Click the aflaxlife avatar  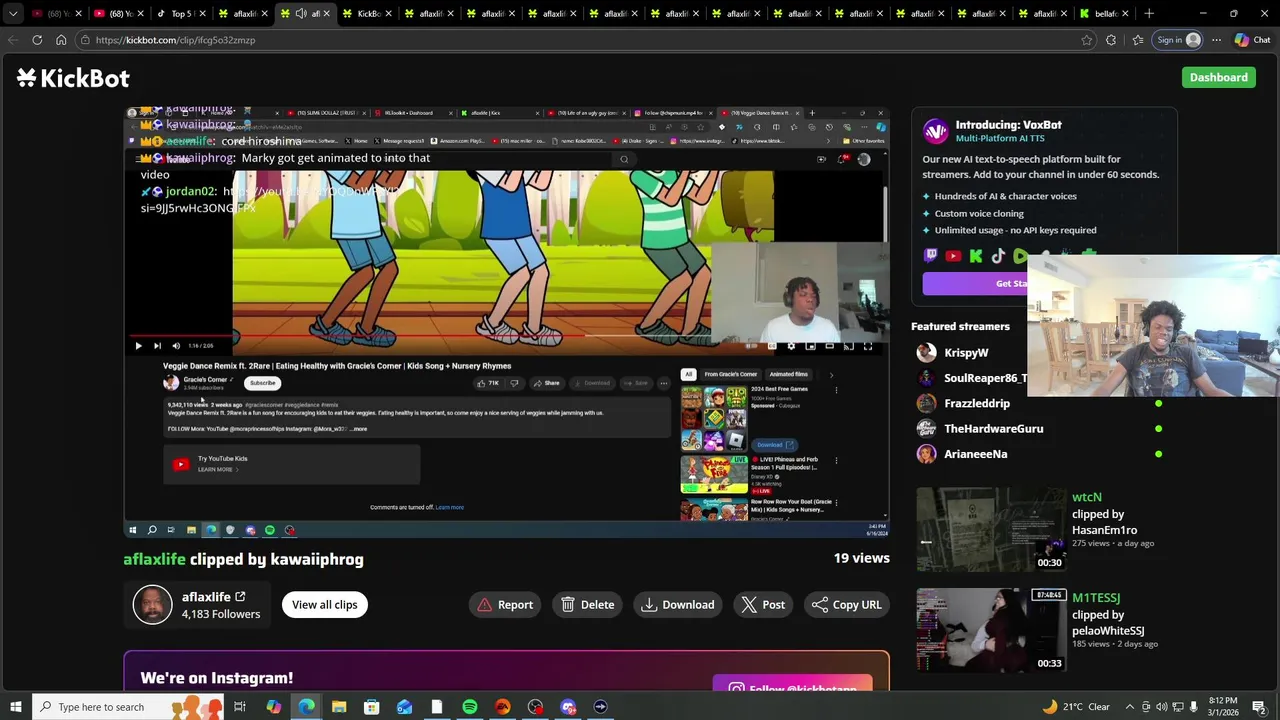point(153,605)
